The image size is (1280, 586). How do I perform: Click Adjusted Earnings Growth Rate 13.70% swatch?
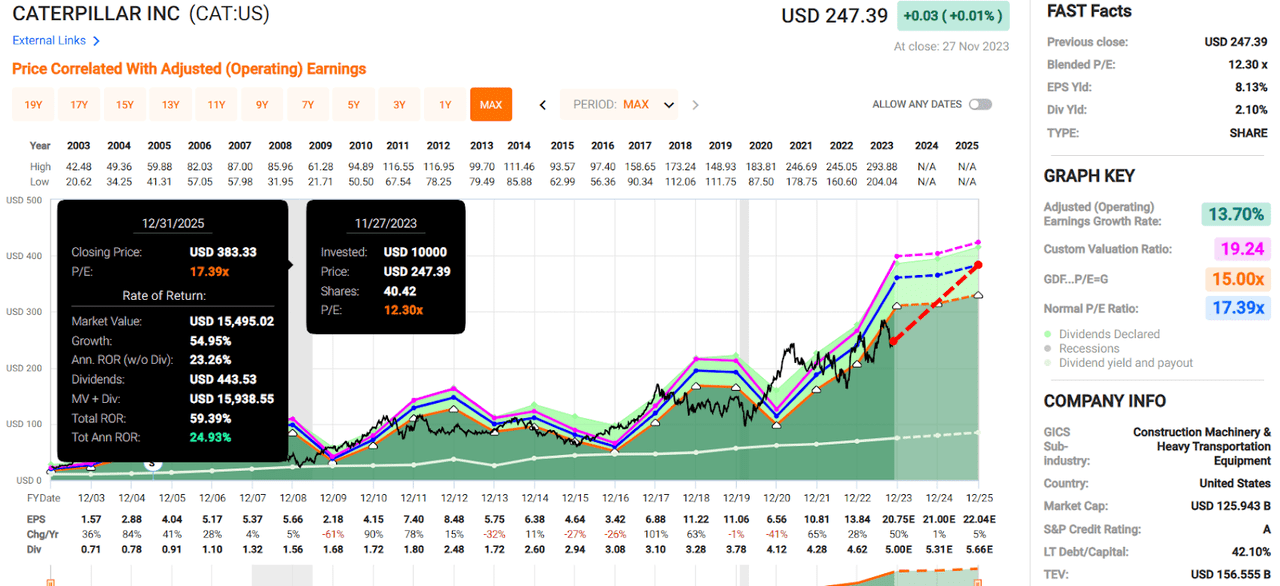[1235, 214]
